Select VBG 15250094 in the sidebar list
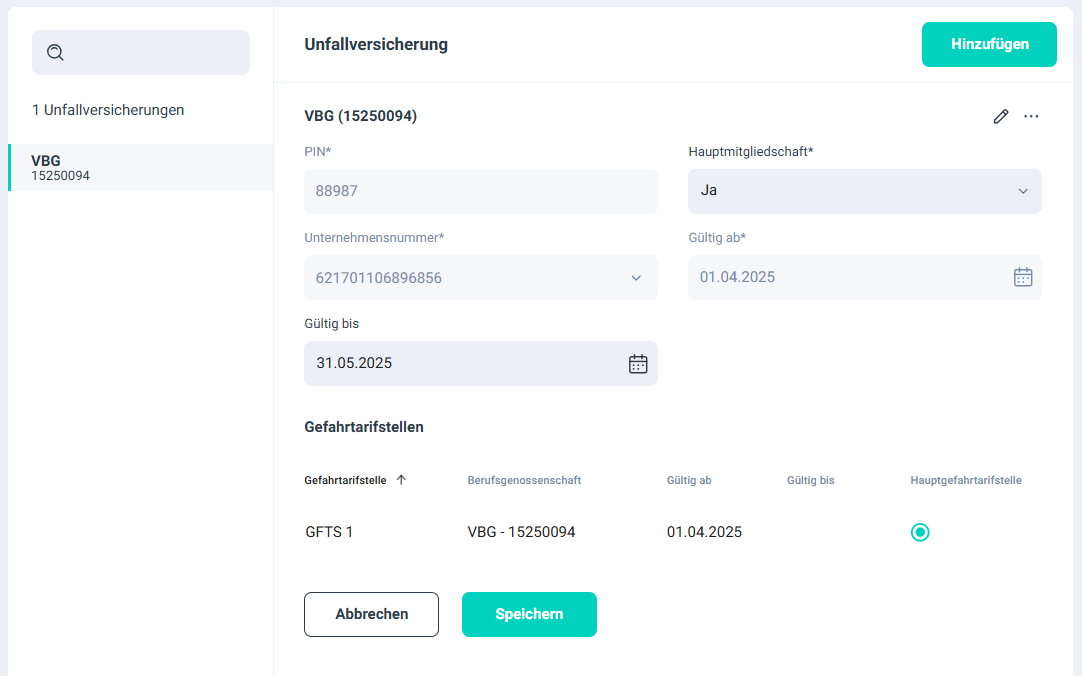 tap(140, 168)
